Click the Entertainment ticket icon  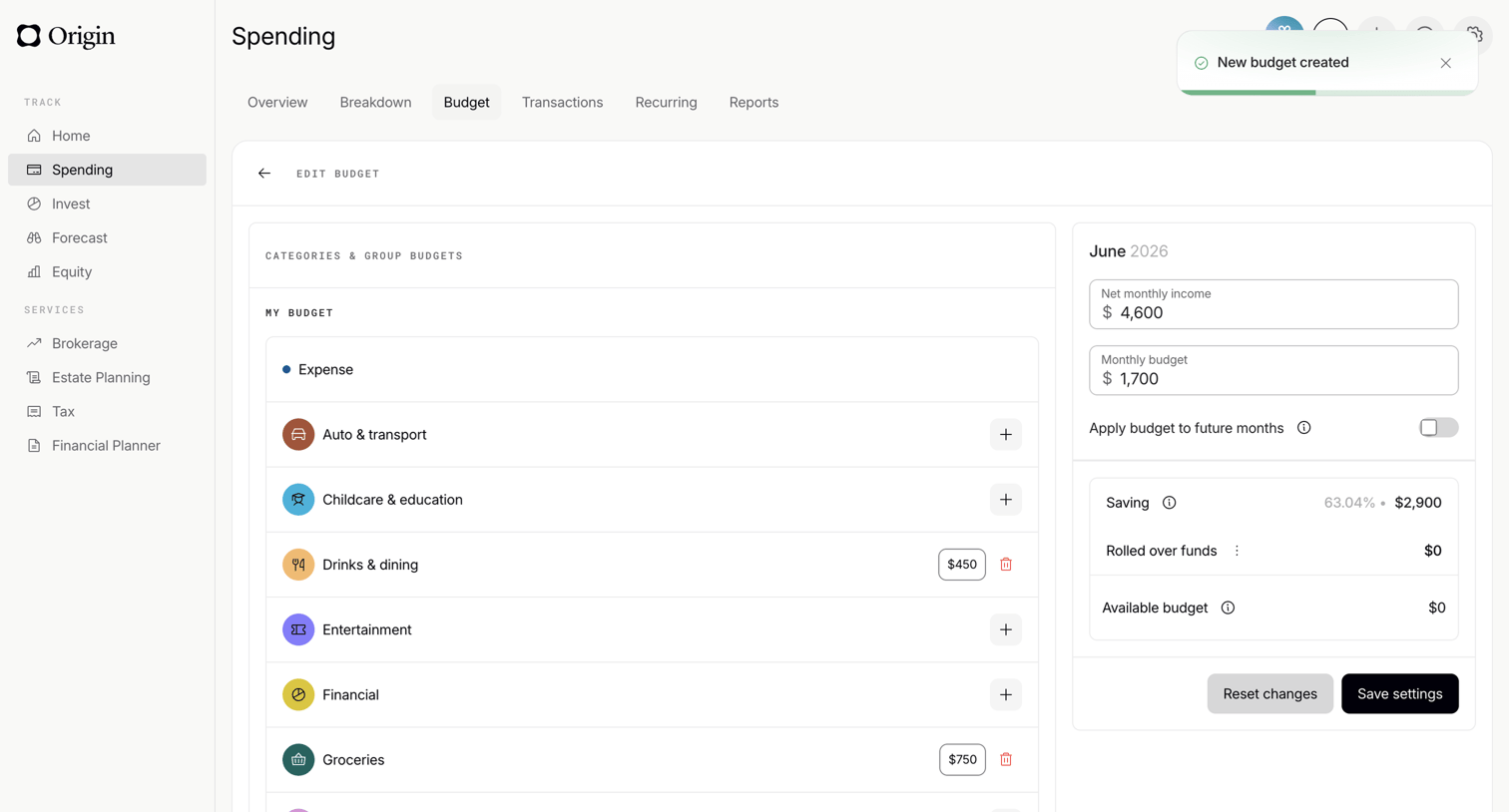click(x=298, y=629)
